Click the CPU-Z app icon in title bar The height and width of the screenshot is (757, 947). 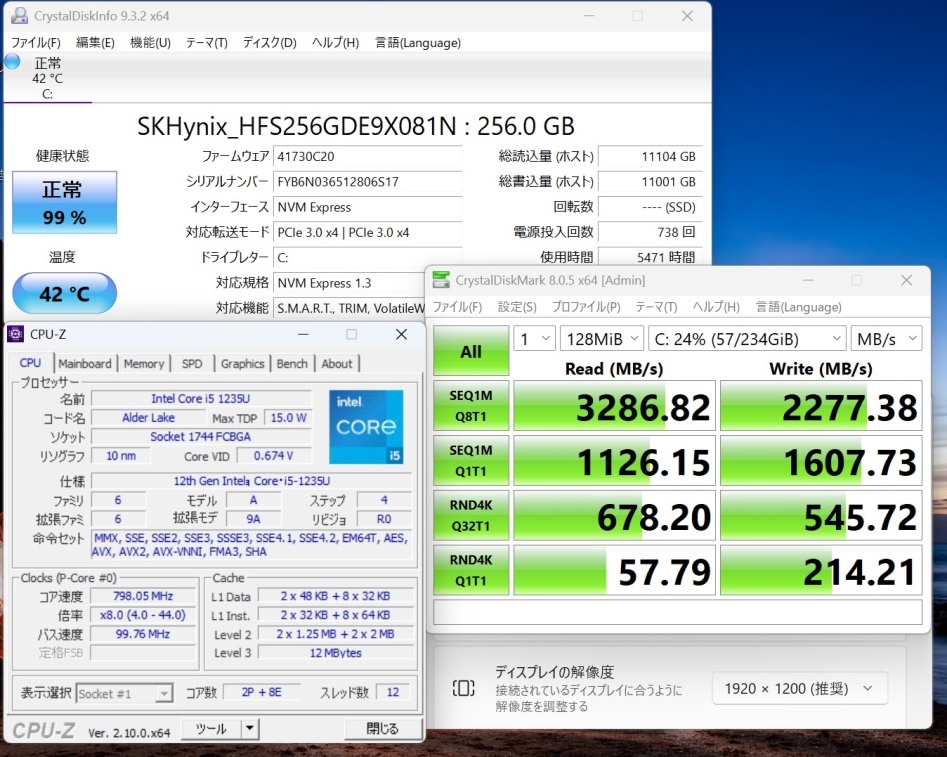[16, 334]
